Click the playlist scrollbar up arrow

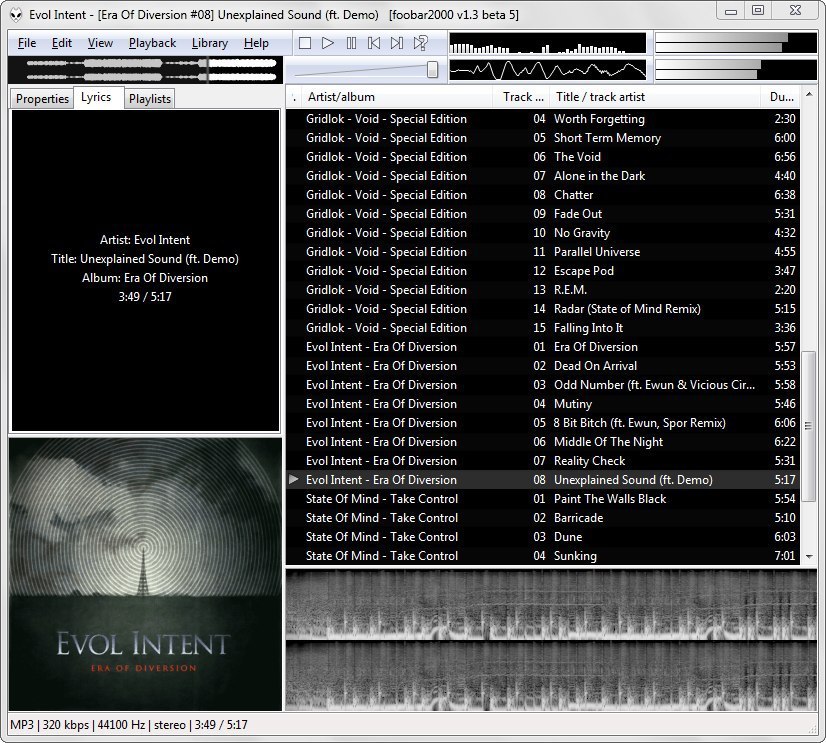(809, 96)
